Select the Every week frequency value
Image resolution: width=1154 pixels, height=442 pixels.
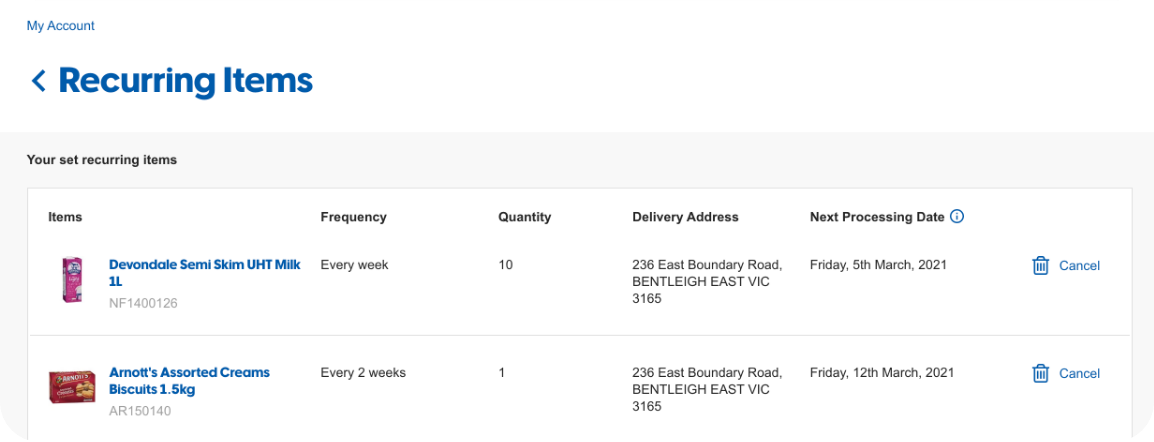coord(354,266)
